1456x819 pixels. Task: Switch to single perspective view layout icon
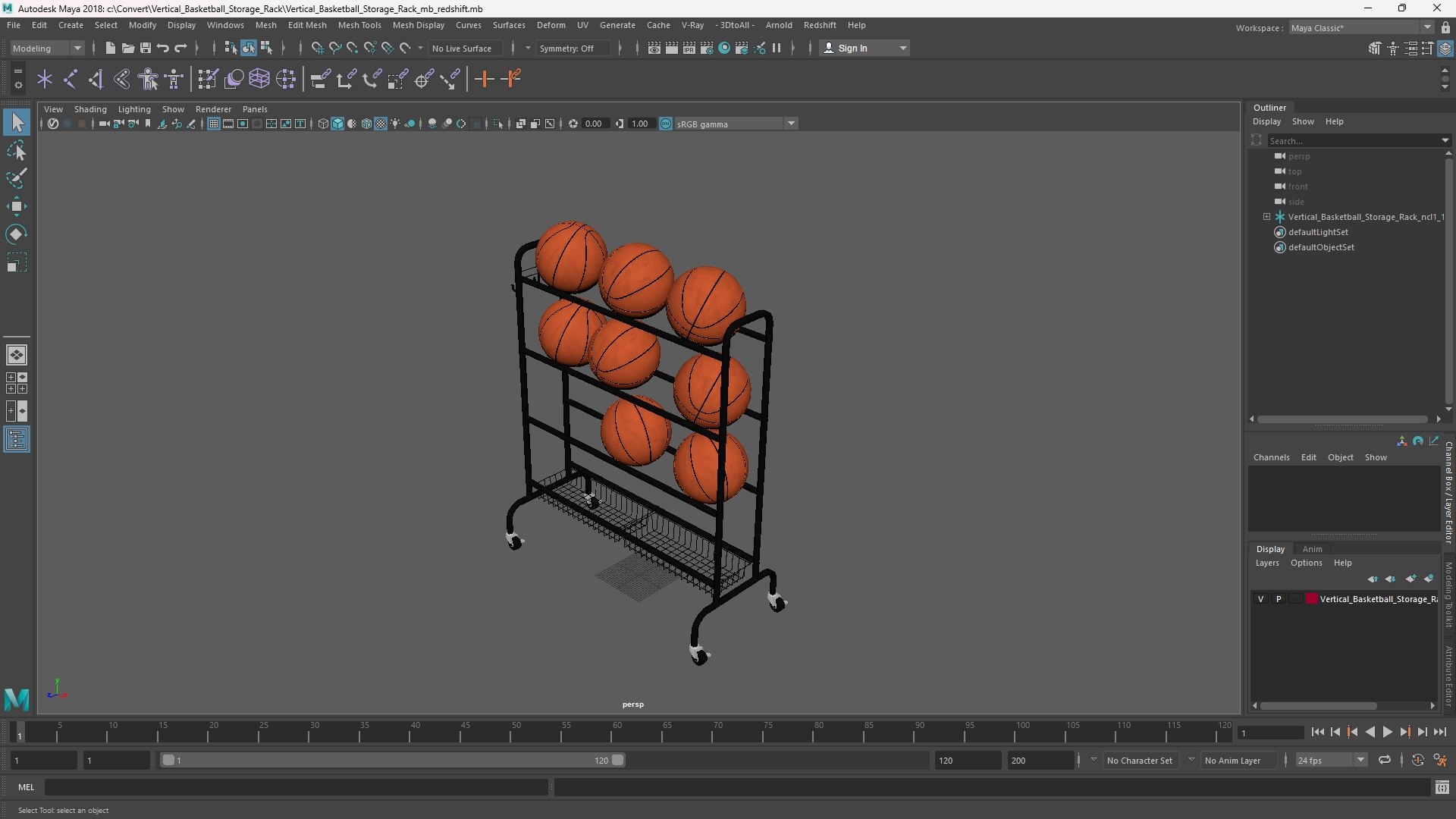point(17,354)
